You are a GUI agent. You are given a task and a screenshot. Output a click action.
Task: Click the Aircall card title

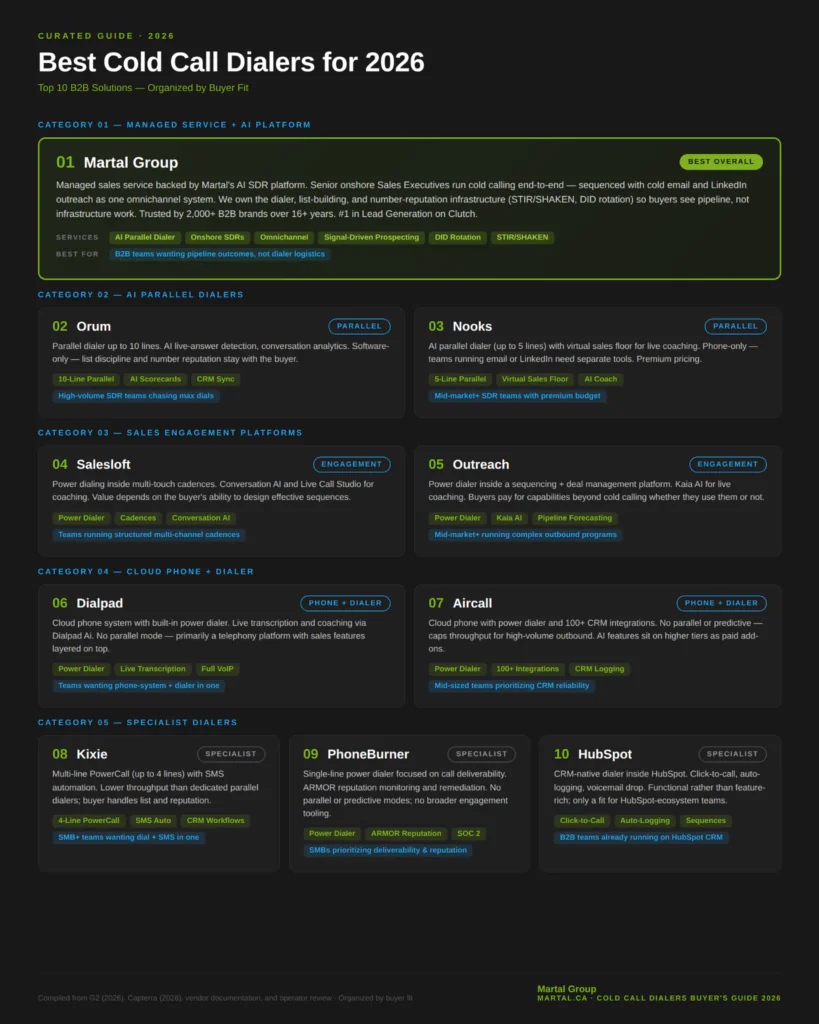[472, 603]
